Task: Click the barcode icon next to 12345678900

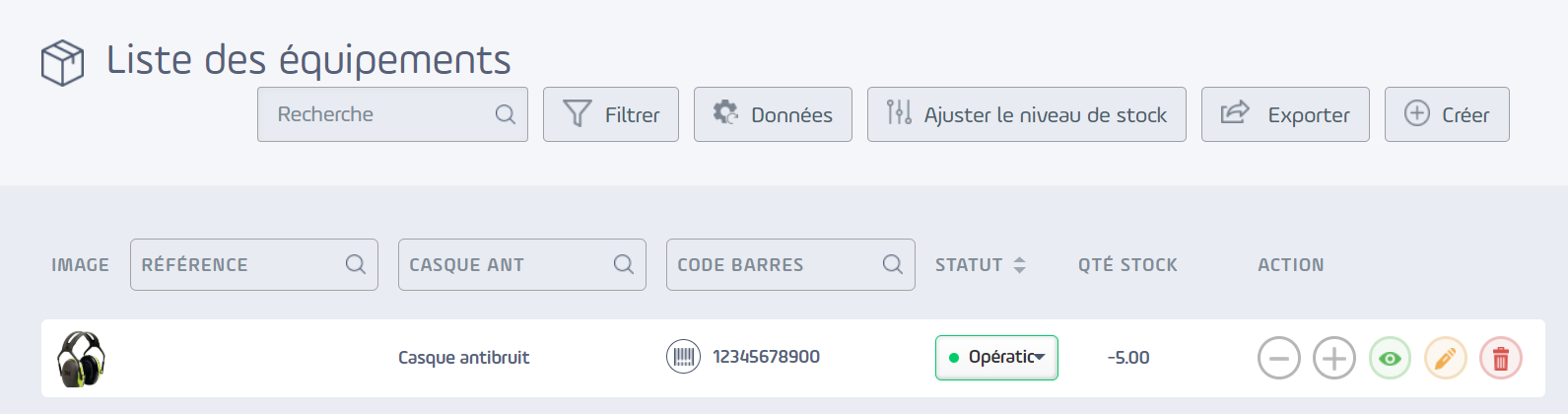Action: 683,357
